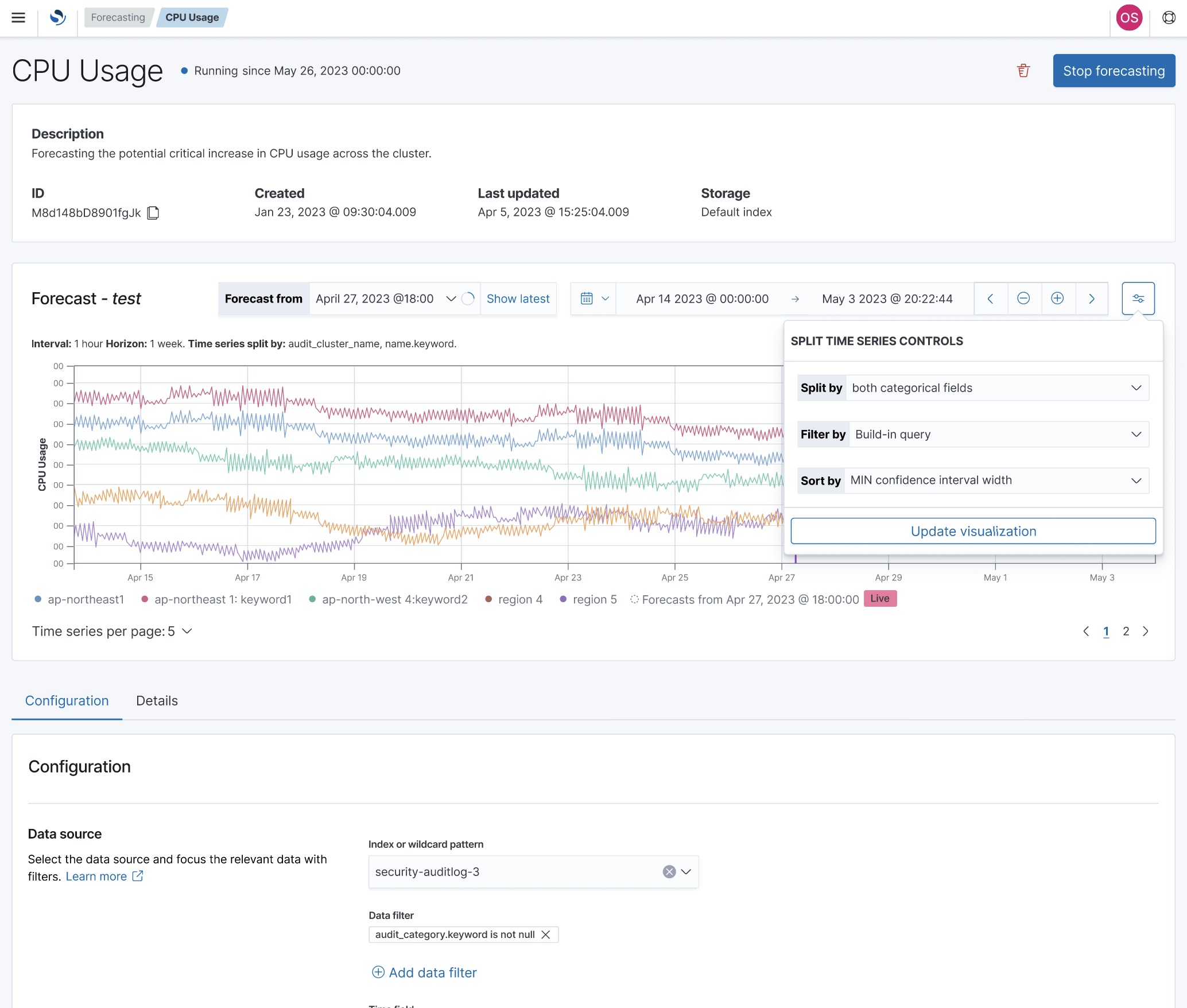Remove the audit_category.keyword data filter
The height and width of the screenshot is (1008, 1187).
(546, 935)
